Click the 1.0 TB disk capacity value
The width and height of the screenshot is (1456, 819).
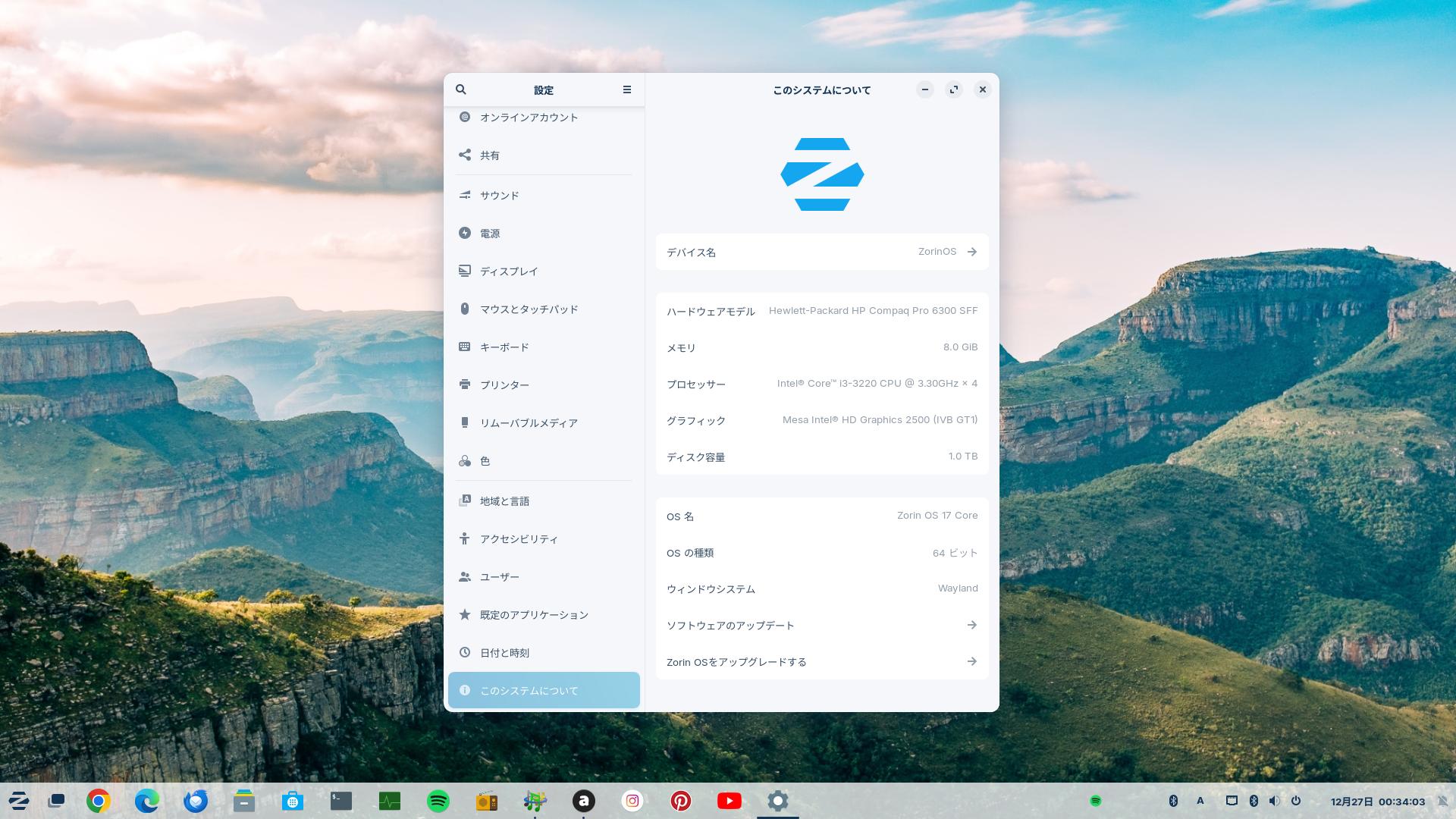coord(962,457)
